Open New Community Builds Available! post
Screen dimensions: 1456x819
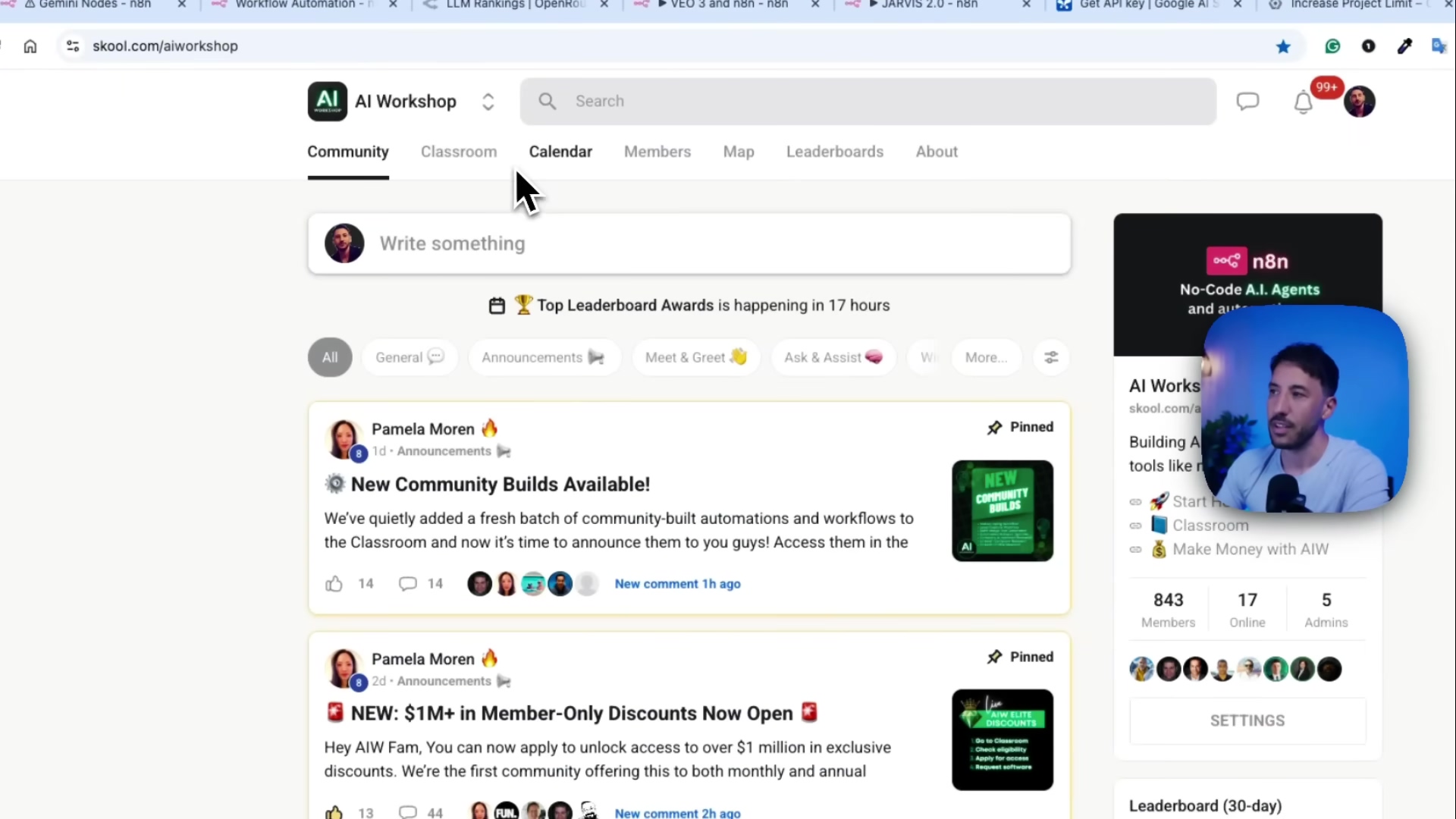[x=500, y=485]
